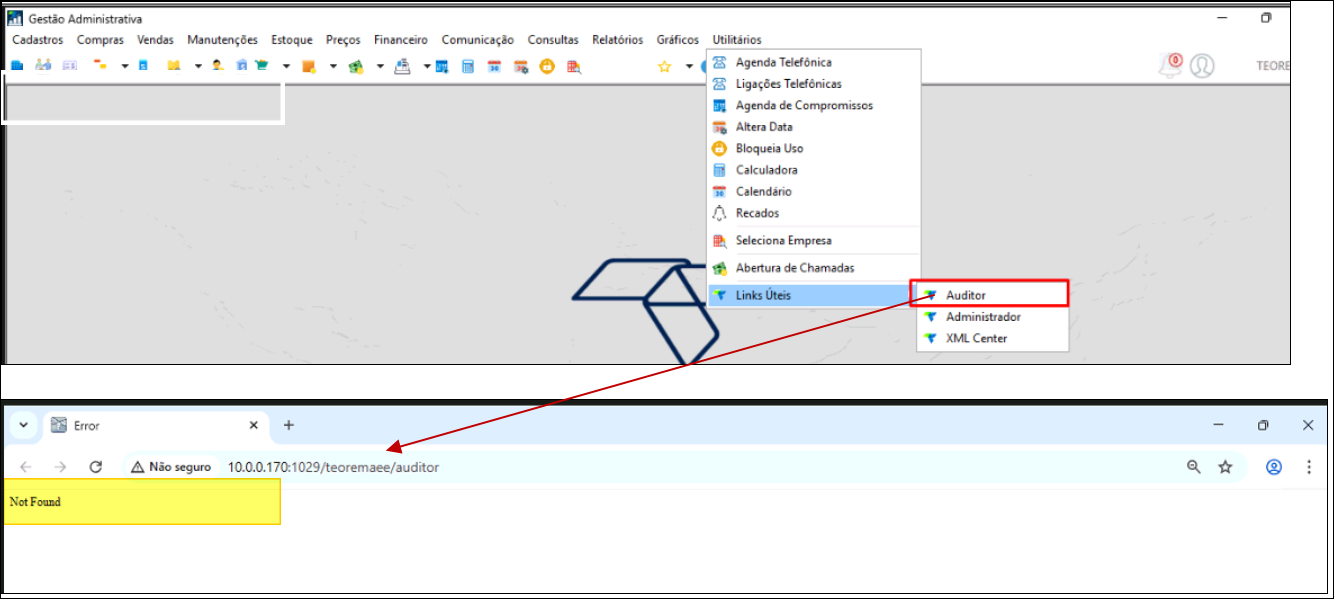Click the cash register toolbar icon
The height and width of the screenshot is (599, 1334).
click(x=403, y=67)
